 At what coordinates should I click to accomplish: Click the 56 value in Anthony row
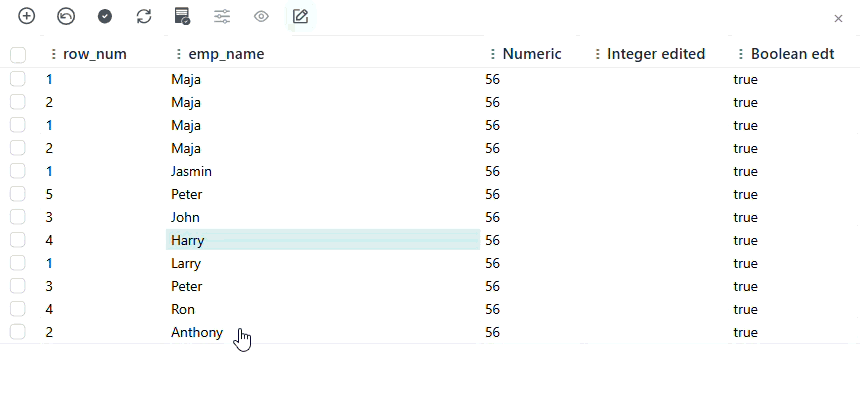pyautogui.click(x=493, y=332)
